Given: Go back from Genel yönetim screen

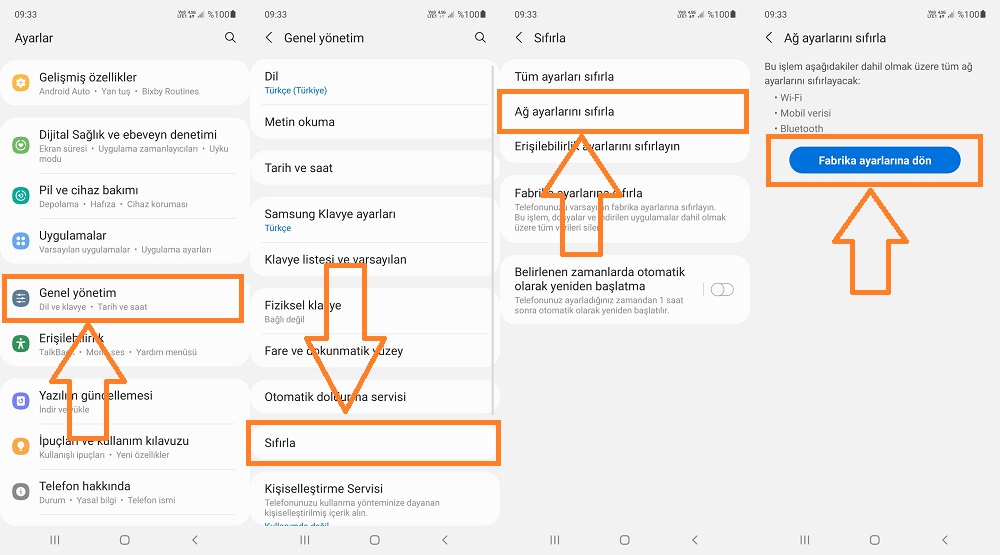Looking at the screenshot, I should tap(269, 38).
